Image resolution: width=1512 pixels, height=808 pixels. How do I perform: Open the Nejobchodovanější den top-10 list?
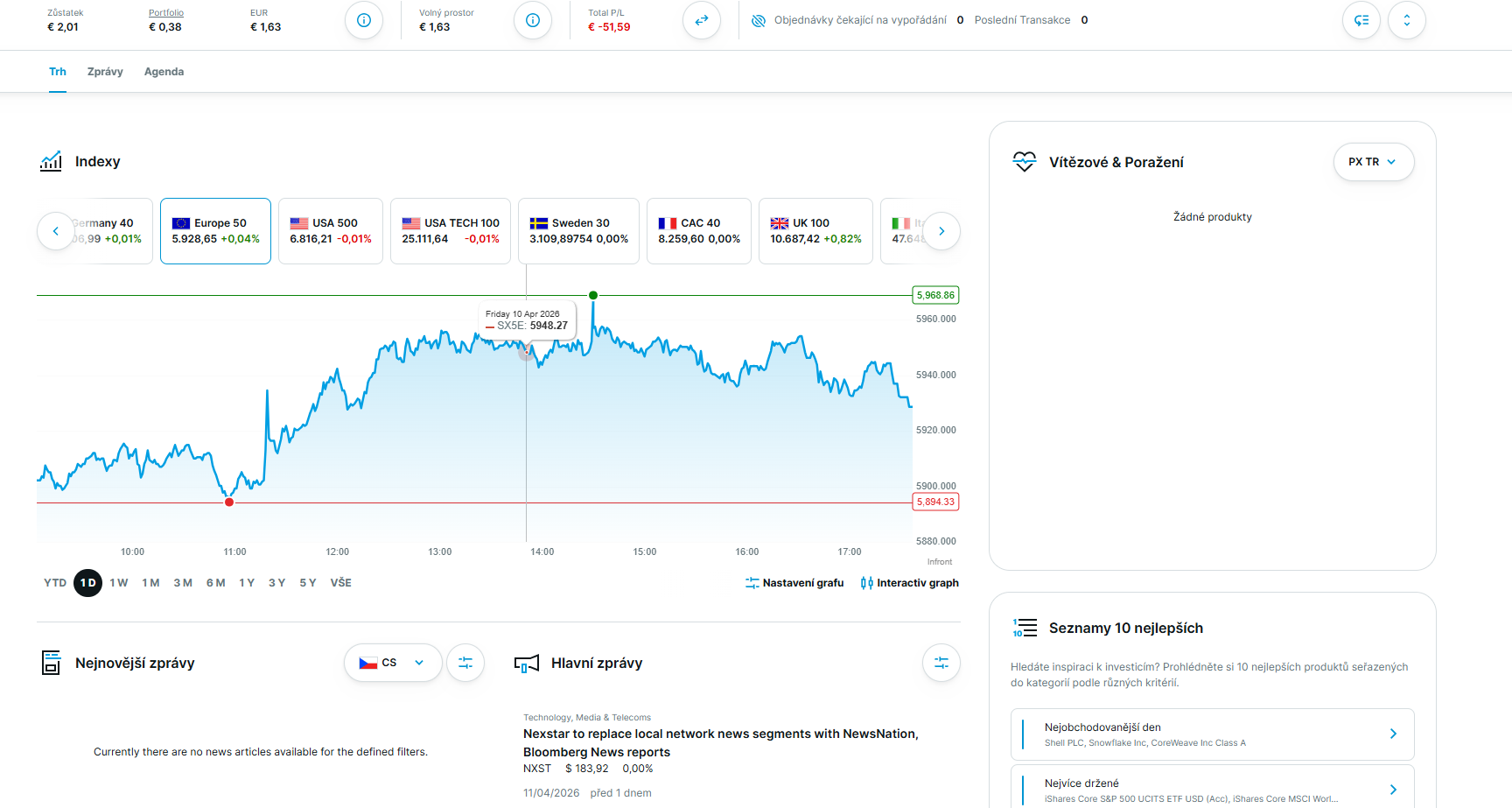[1213, 734]
